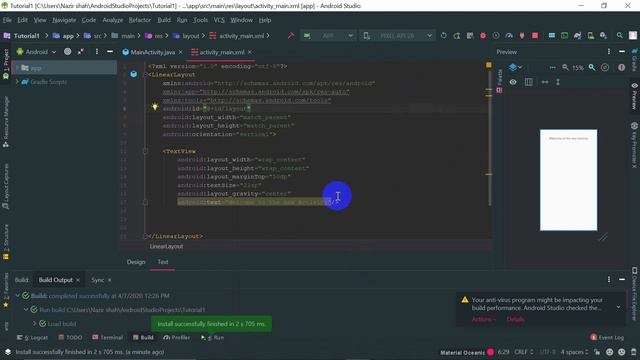Open the Build menu in the menu bar
The height and width of the screenshot is (360, 640).
(x=164, y=20)
